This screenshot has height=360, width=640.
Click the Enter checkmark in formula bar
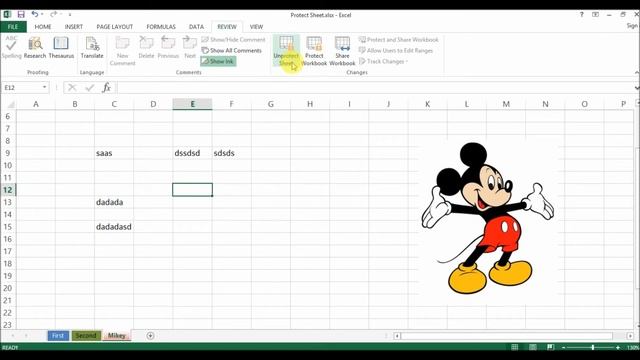tap(90, 87)
